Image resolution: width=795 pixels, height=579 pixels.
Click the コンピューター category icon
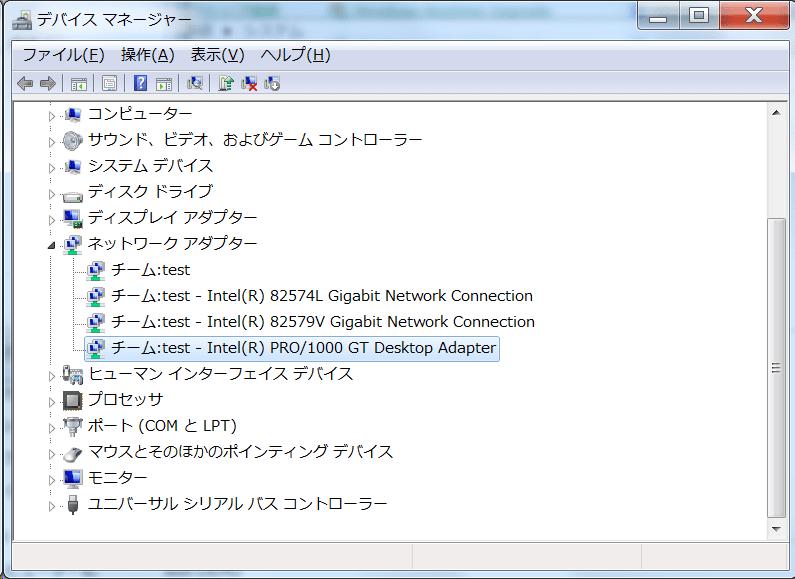tap(73, 115)
